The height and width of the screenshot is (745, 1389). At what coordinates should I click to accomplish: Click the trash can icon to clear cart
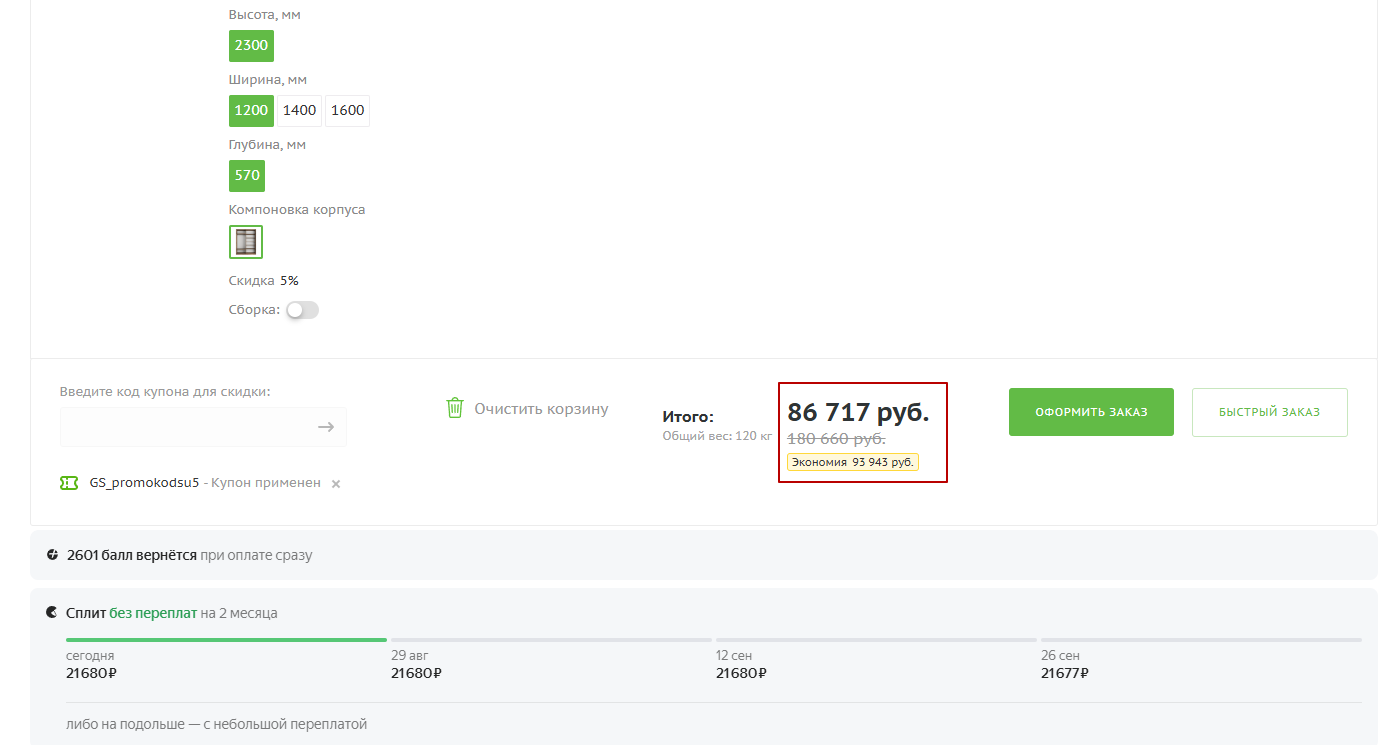[x=455, y=408]
